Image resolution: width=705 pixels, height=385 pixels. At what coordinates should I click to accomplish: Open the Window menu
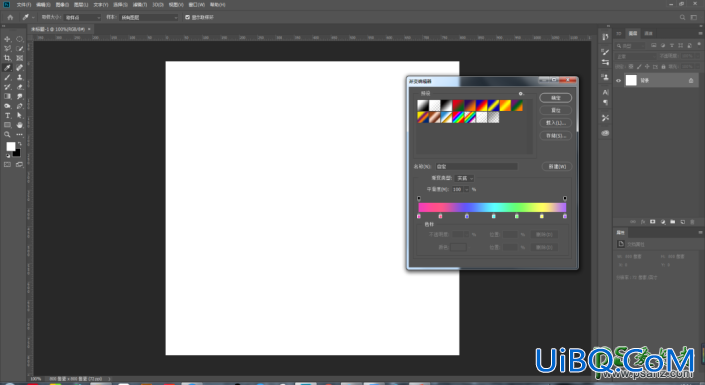coord(196,4)
